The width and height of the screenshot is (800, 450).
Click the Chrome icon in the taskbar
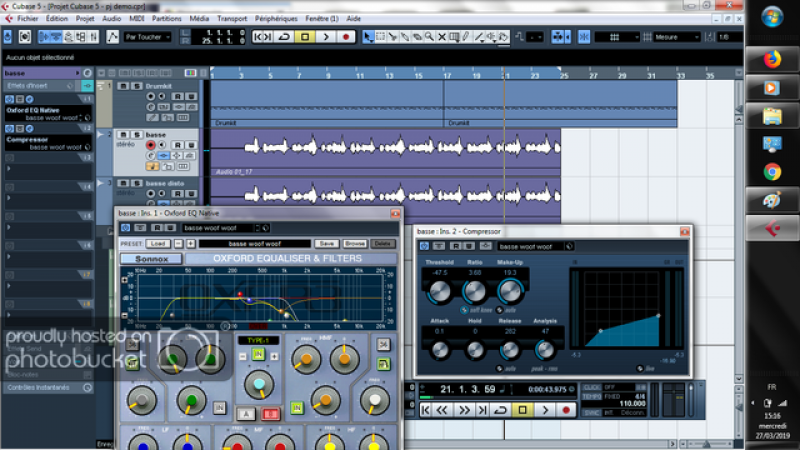click(772, 171)
